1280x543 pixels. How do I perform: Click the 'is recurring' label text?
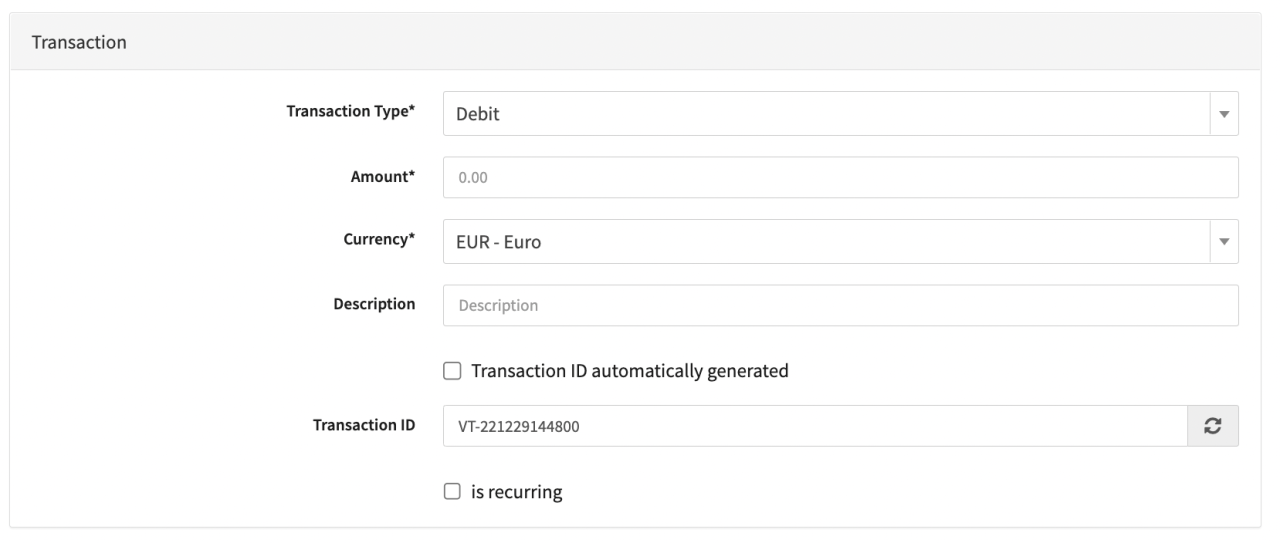tap(517, 492)
